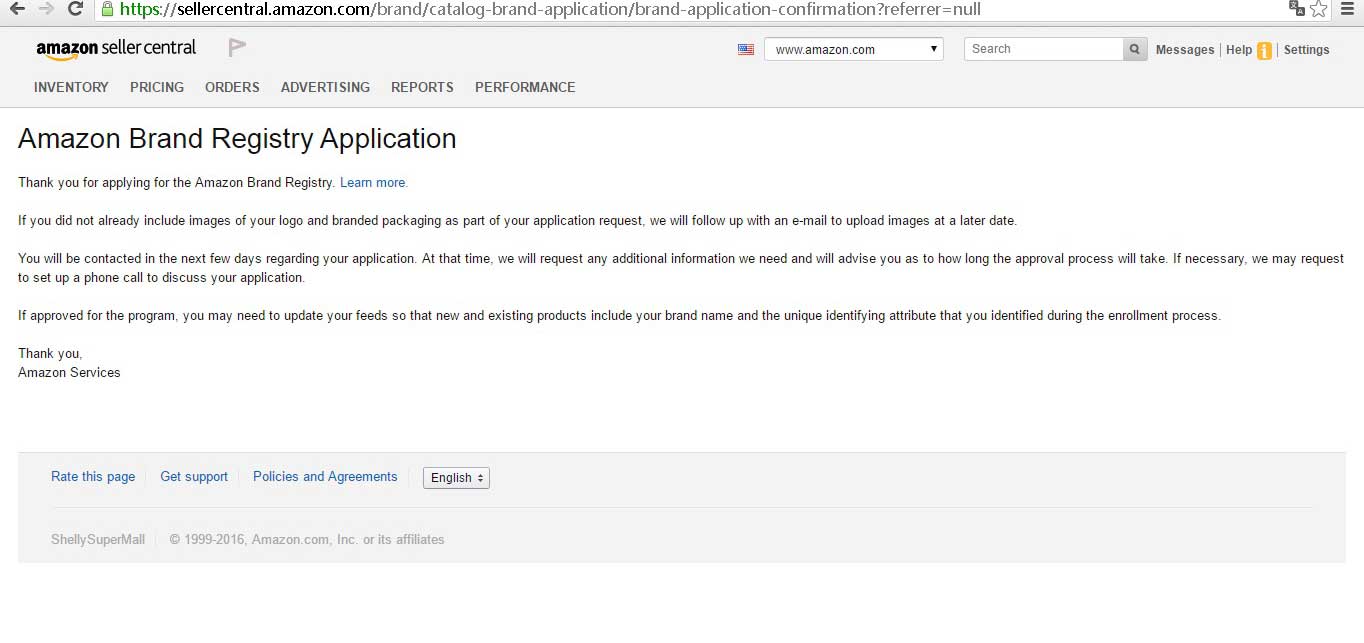Viewport: 1364px width, 643px height.
Task: Click the Get support link
Action: 194,477
